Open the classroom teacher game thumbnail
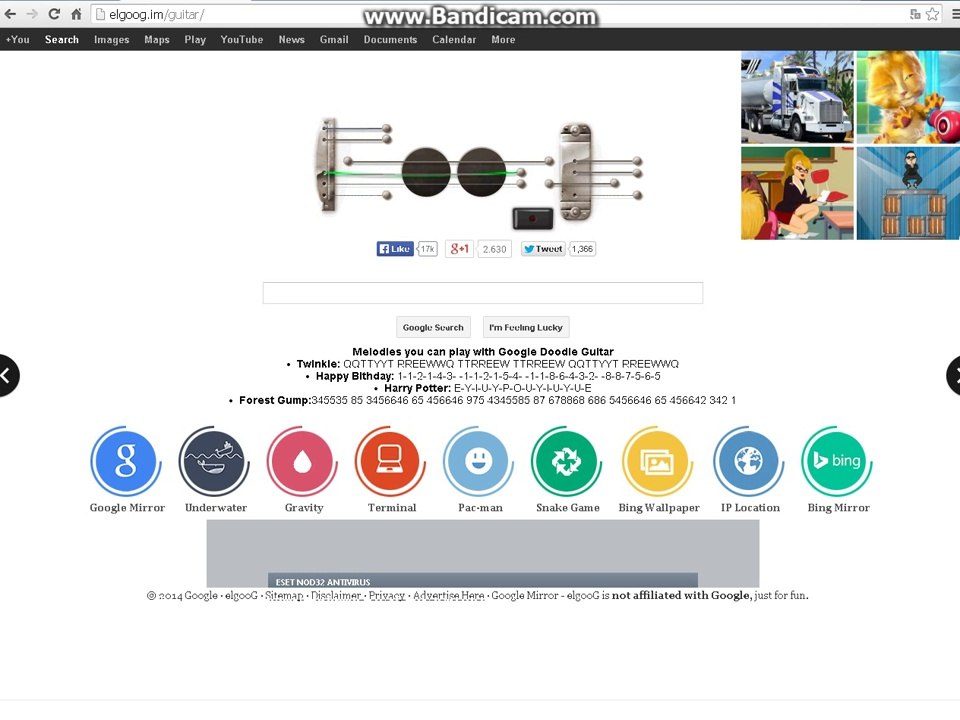The width and height of the screenshot is (960, 720). [797, 193]
